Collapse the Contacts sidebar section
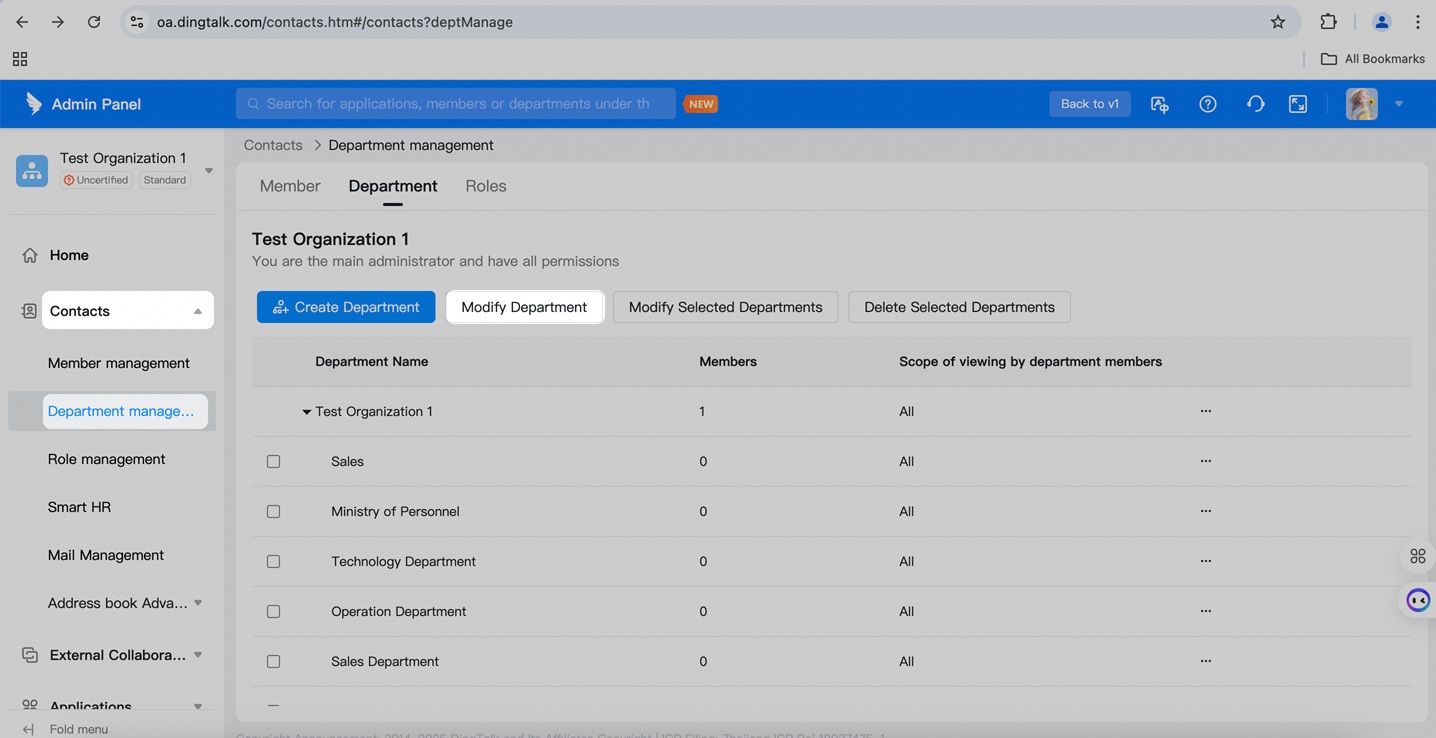The width and height of the screenshot is (1436, 738). tap(197, 311)
